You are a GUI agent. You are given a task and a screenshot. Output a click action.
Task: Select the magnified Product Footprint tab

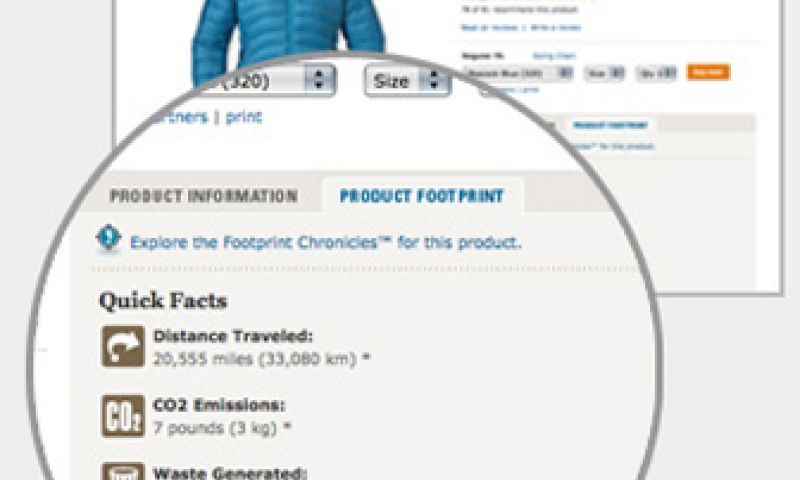click(x=422, y=196)
